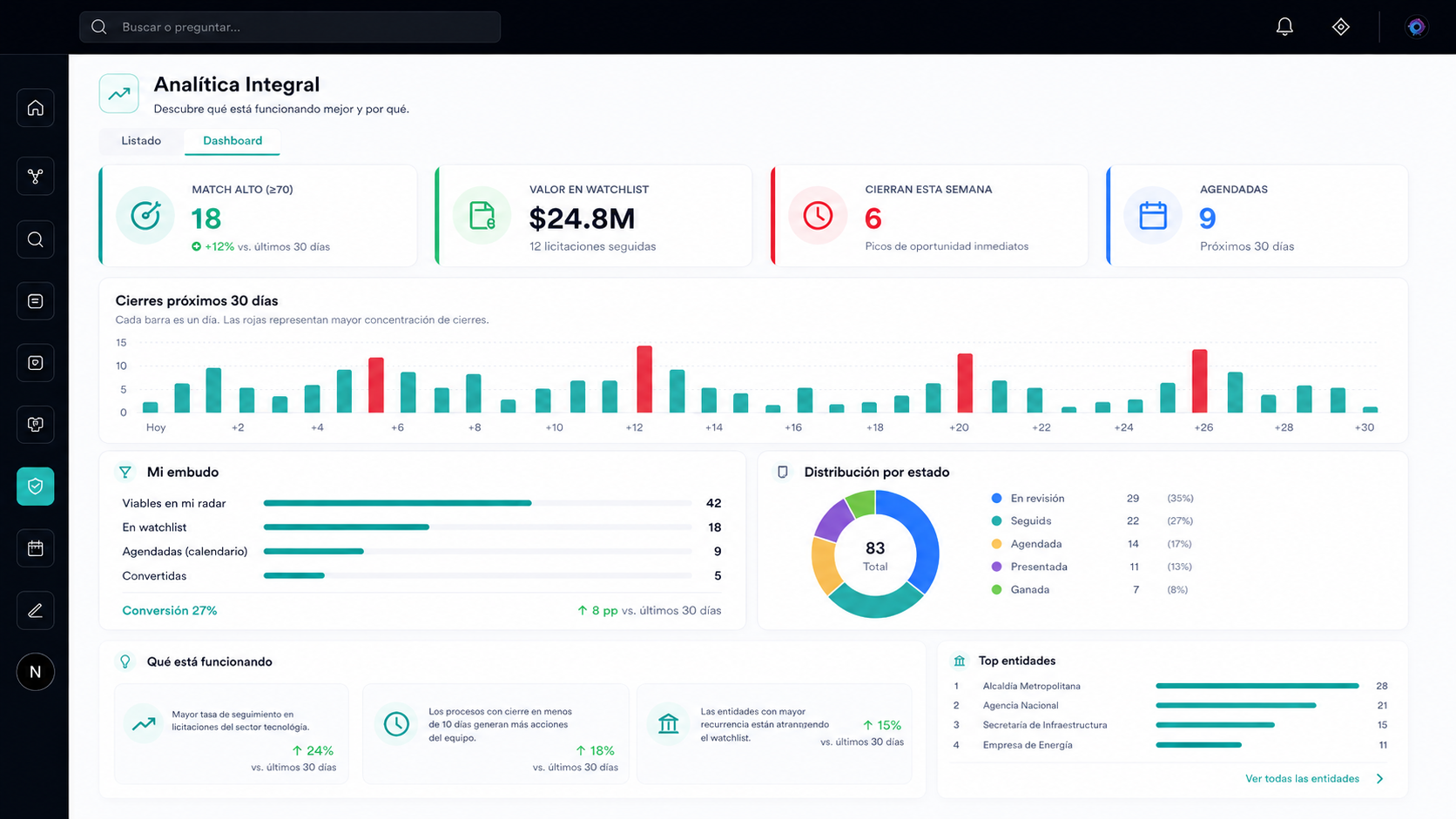Click the +12% vs. últimos 30 días text
1456x819 pixels.
point(260,247)
